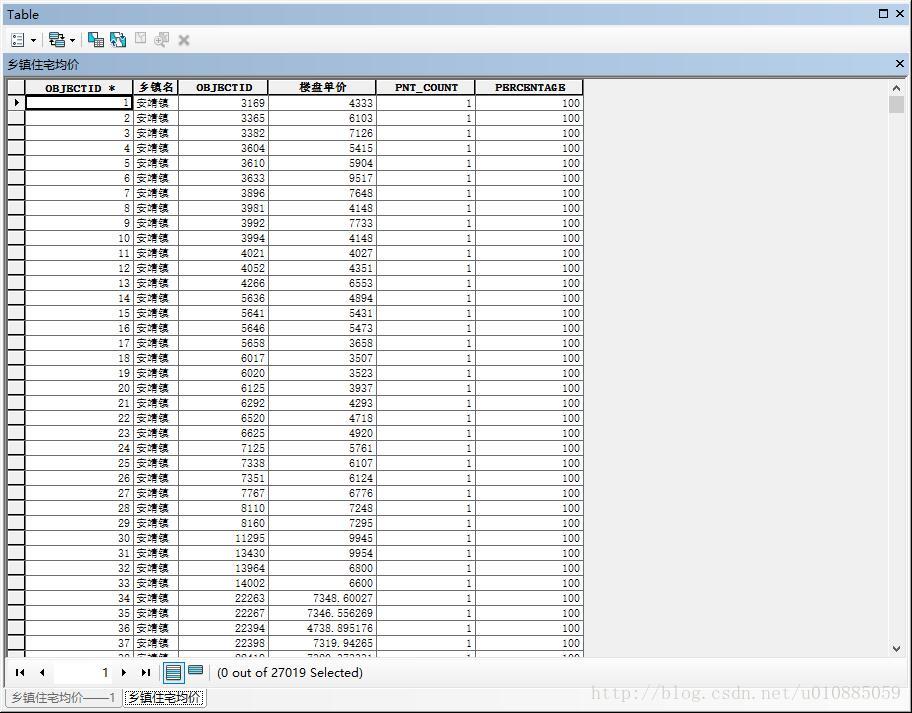Click the OBJECTID cell 4021
912x713 pixels.
223,253
